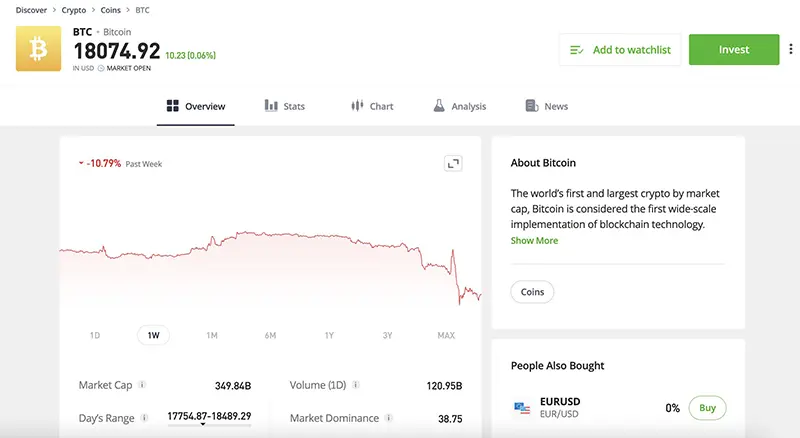Image resolution: width=800 pixels, height=438 pixels.
Task: Click Add to watchlist button
Action: point(620,50)
